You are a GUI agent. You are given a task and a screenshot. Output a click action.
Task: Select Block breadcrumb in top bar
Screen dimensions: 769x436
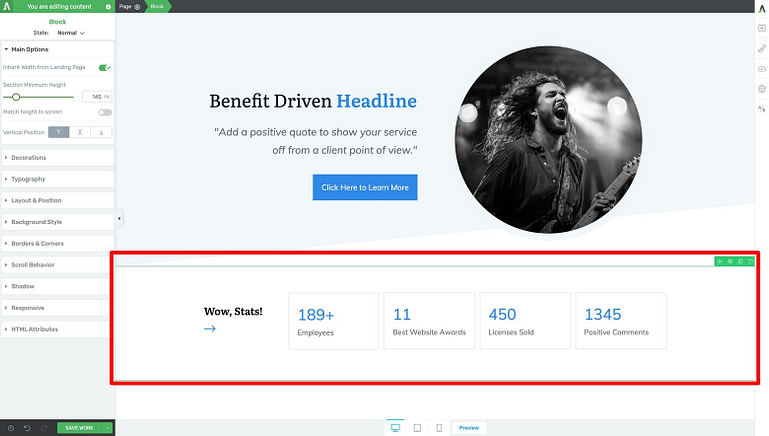(x=157, y=6)
